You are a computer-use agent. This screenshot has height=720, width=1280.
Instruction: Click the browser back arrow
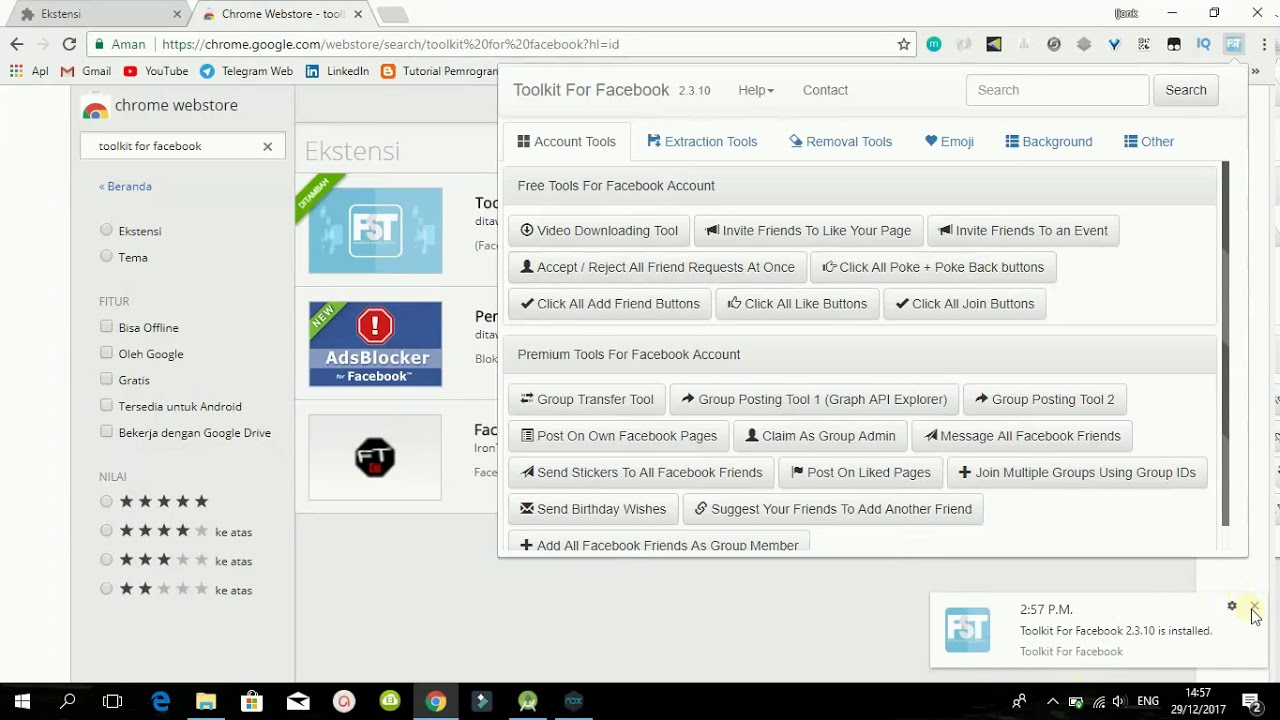point(16,44)
